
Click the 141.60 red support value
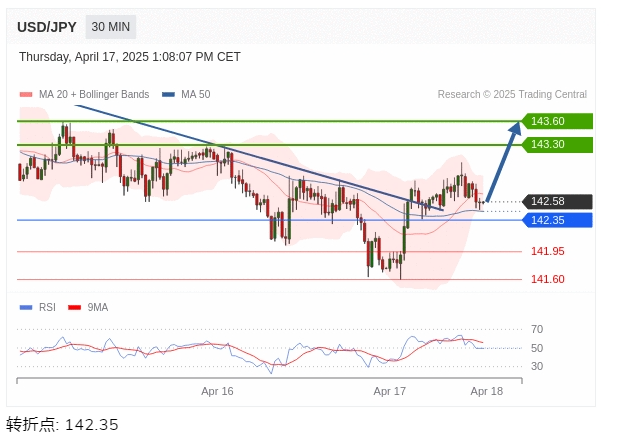548,279
